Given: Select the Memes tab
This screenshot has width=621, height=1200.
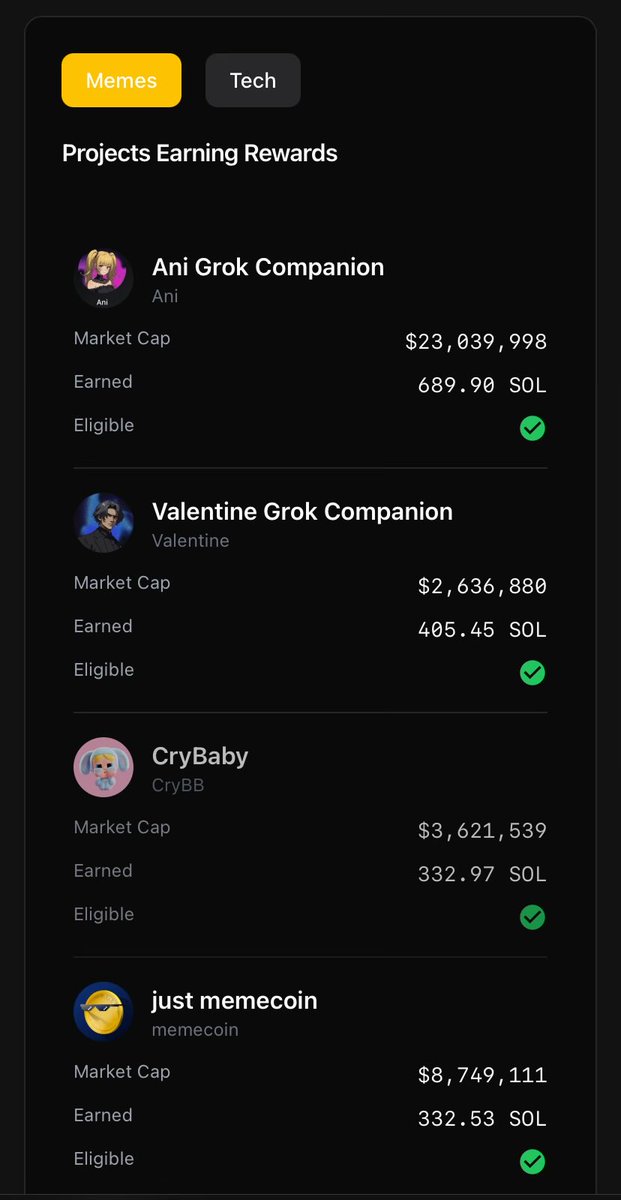Looking at the screenshot, I should click(121, 80).
